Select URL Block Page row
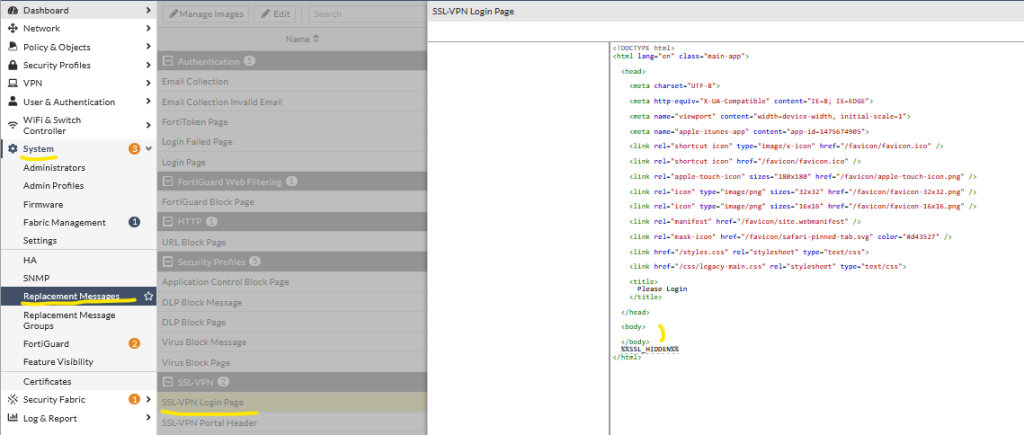 292,242
